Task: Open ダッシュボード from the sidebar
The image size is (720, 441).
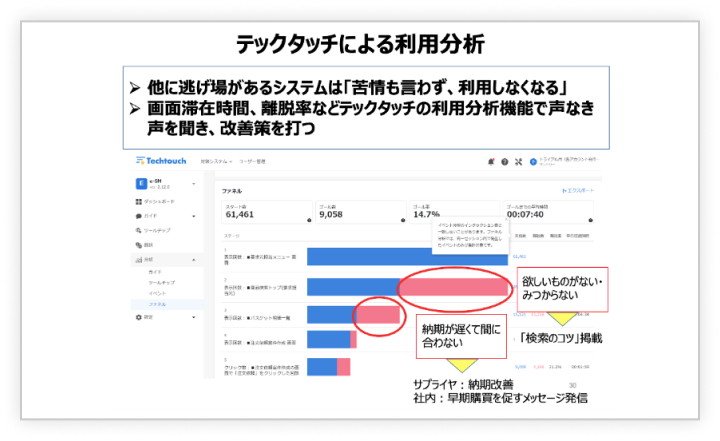Action: pyautogui.click(x=160, y=201)
